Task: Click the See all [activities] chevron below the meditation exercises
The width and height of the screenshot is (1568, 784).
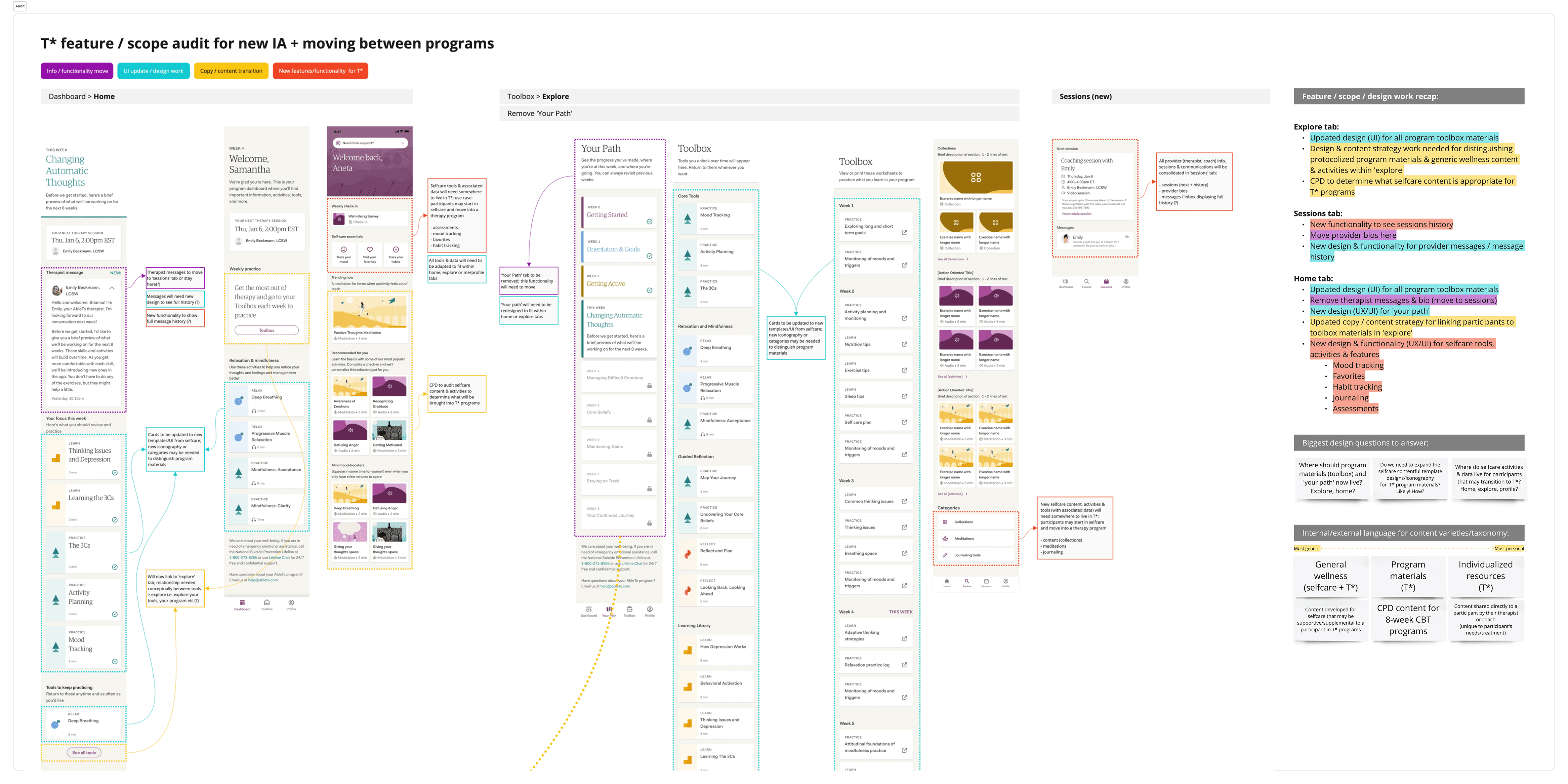Action: click(966, 494)
